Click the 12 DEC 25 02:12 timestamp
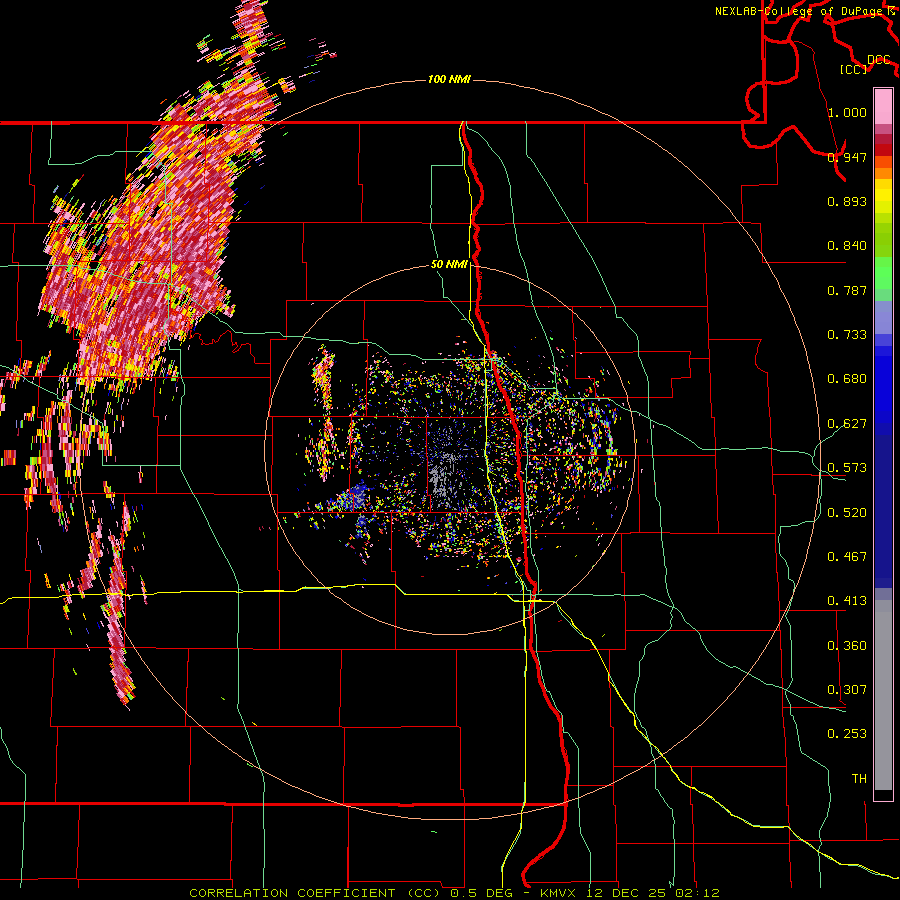The height and width of the screenshot is (900, 900). tap(653, 893)
